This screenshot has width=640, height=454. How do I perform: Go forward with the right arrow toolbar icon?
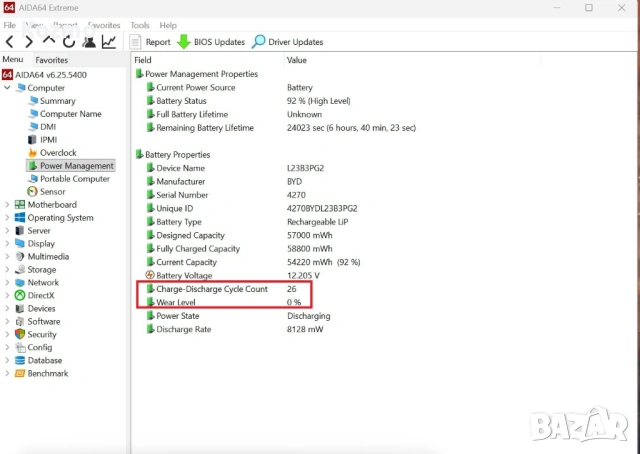(x=29, y=42)
